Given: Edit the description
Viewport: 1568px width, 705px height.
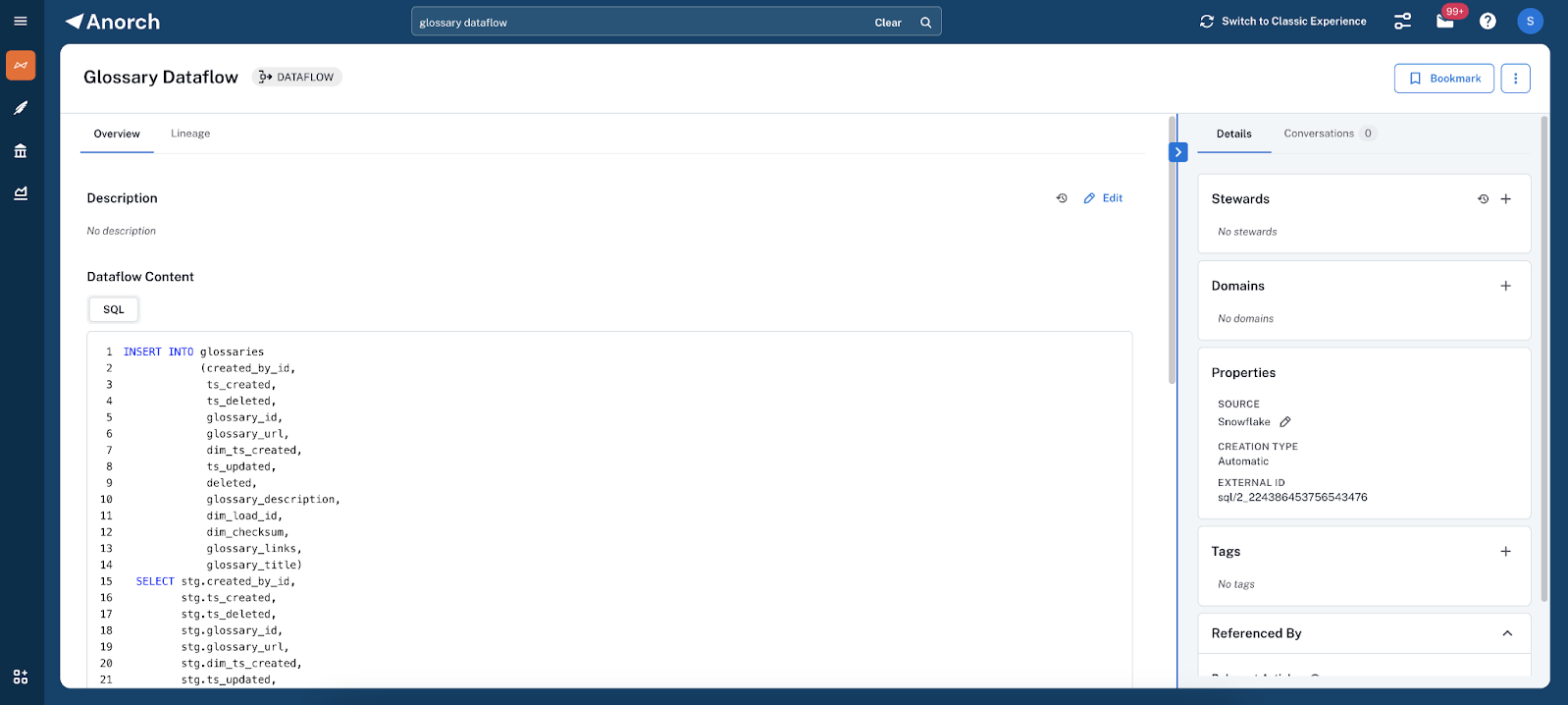Looking at the screenshot, I should [1103, 198].
